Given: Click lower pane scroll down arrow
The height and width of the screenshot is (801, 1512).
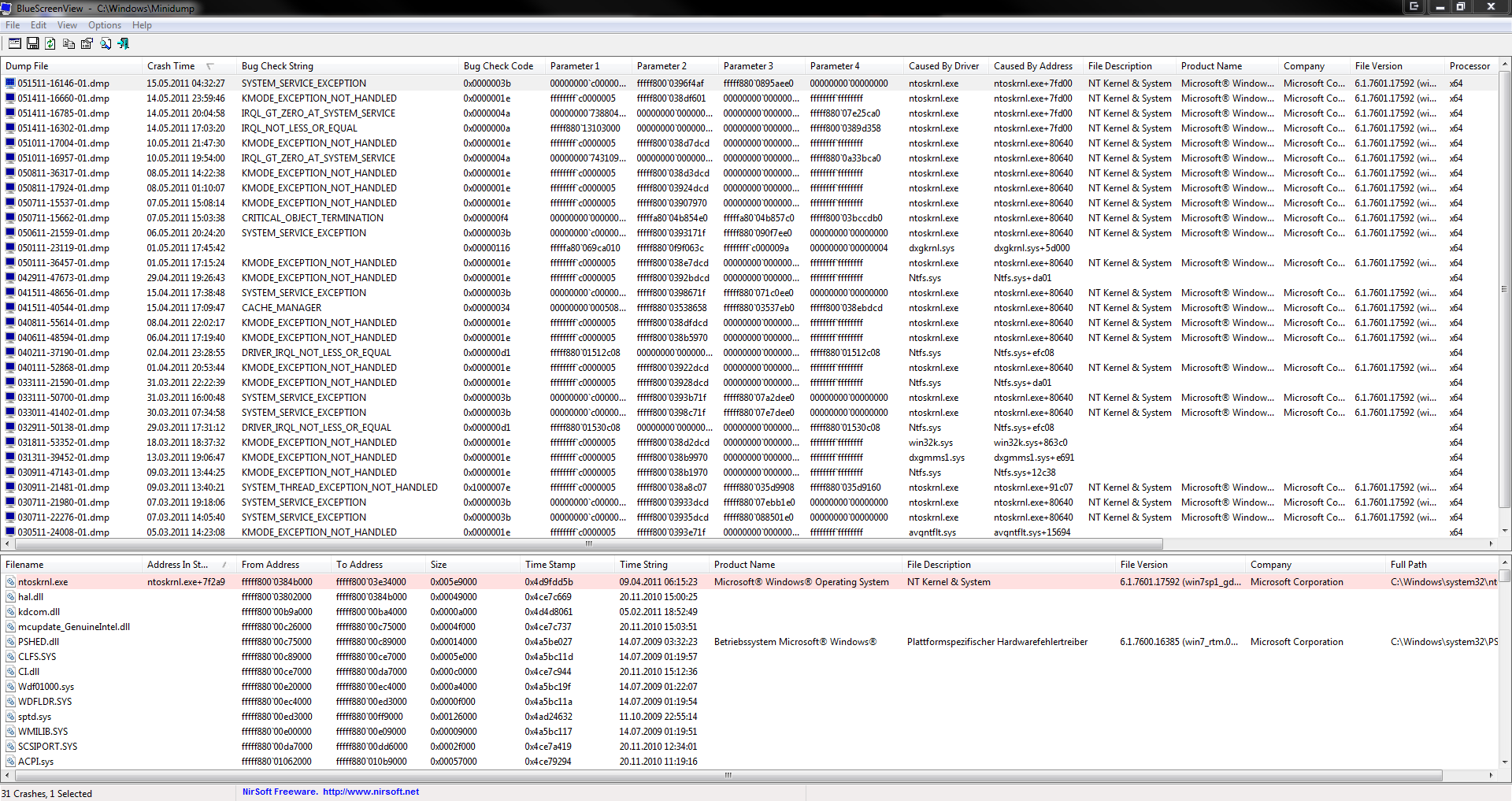Looking at the screenshot, I should pos(1505,762).
